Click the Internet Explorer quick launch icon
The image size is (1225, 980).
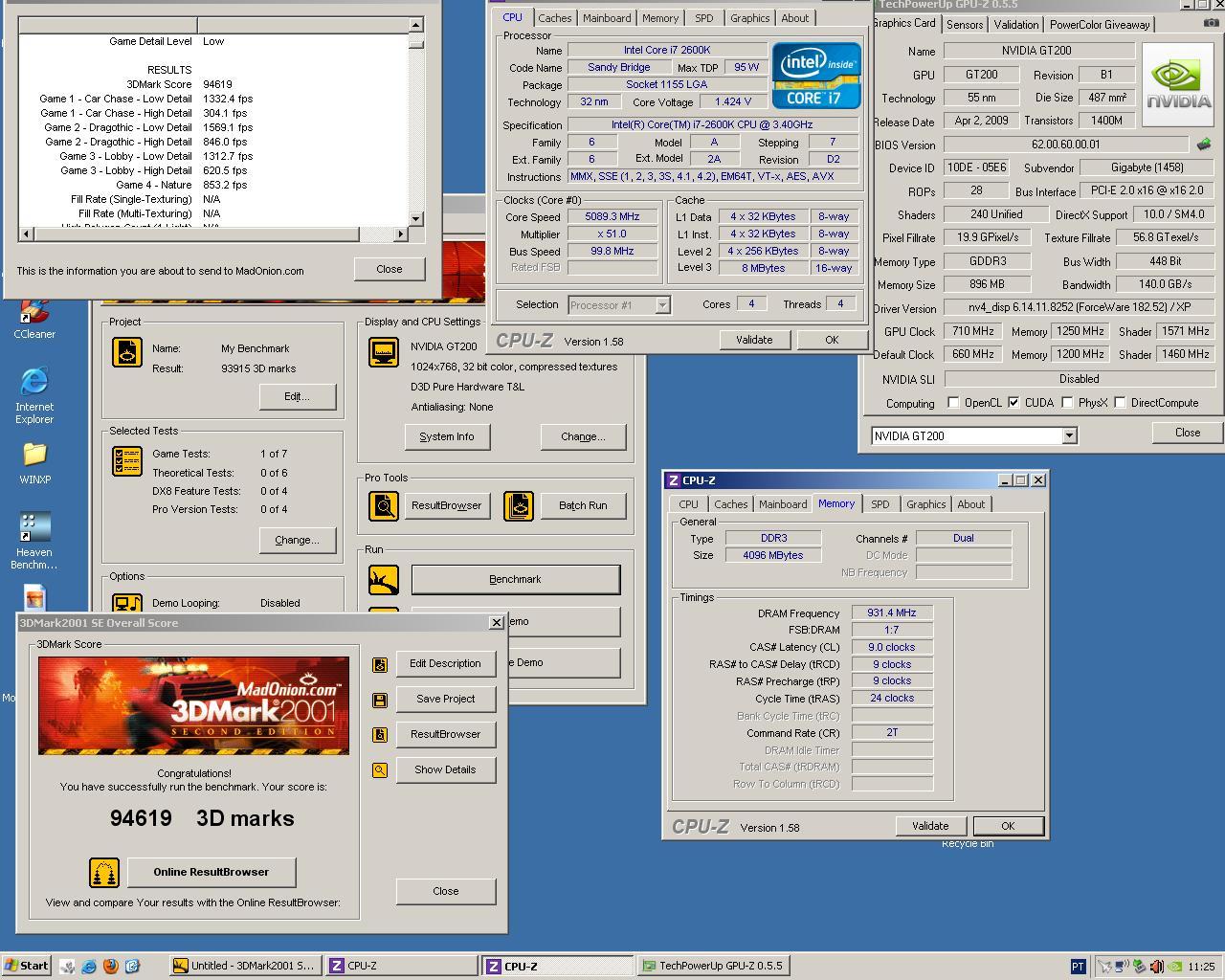(x=89, y=966)
